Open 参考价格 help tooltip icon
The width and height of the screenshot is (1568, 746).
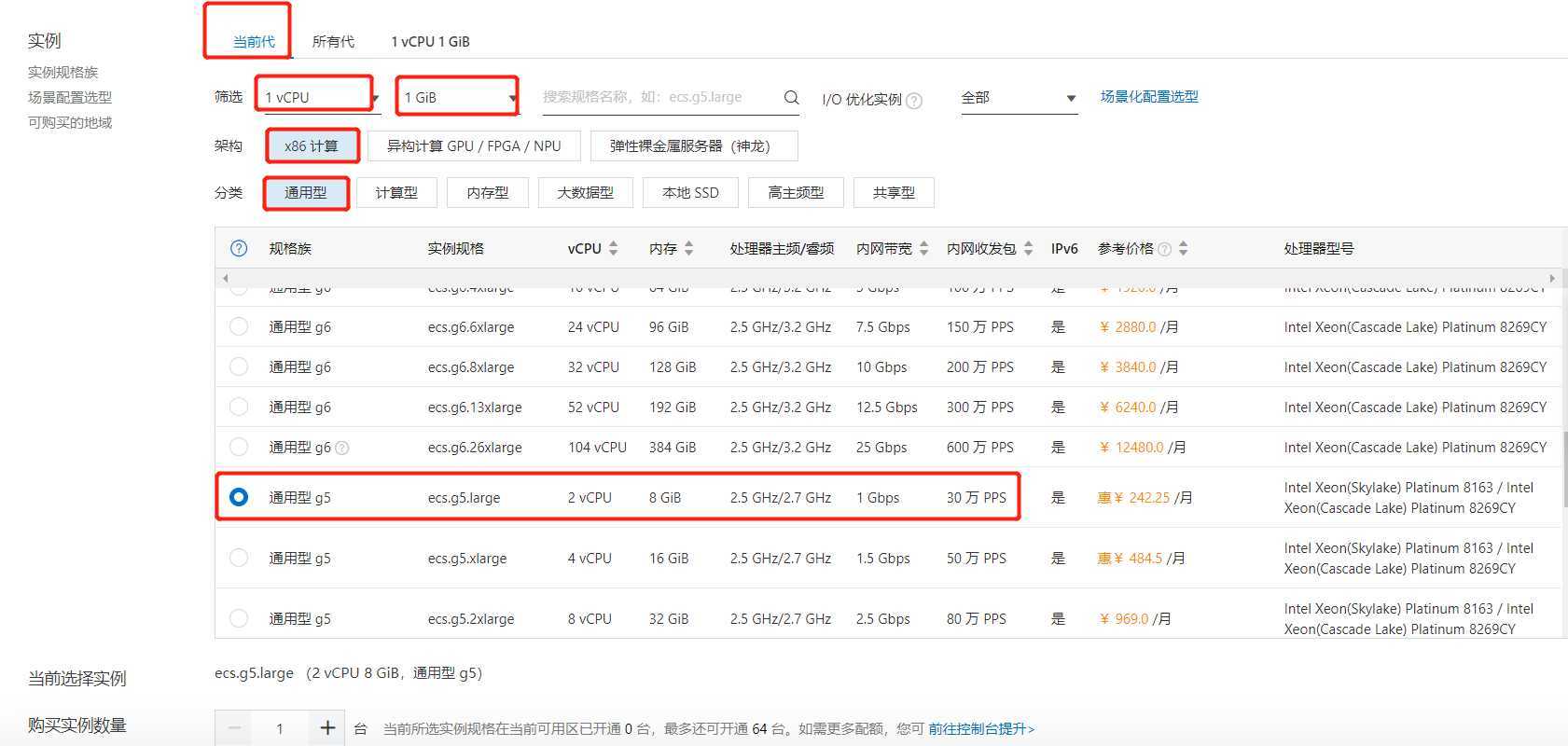tap(1164, 249)
